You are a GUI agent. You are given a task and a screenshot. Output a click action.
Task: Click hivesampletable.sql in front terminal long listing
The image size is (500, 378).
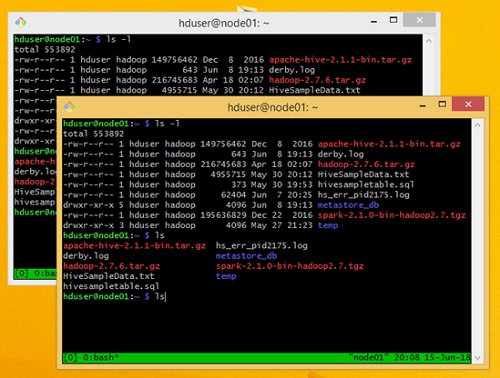[x=366, y=185]
